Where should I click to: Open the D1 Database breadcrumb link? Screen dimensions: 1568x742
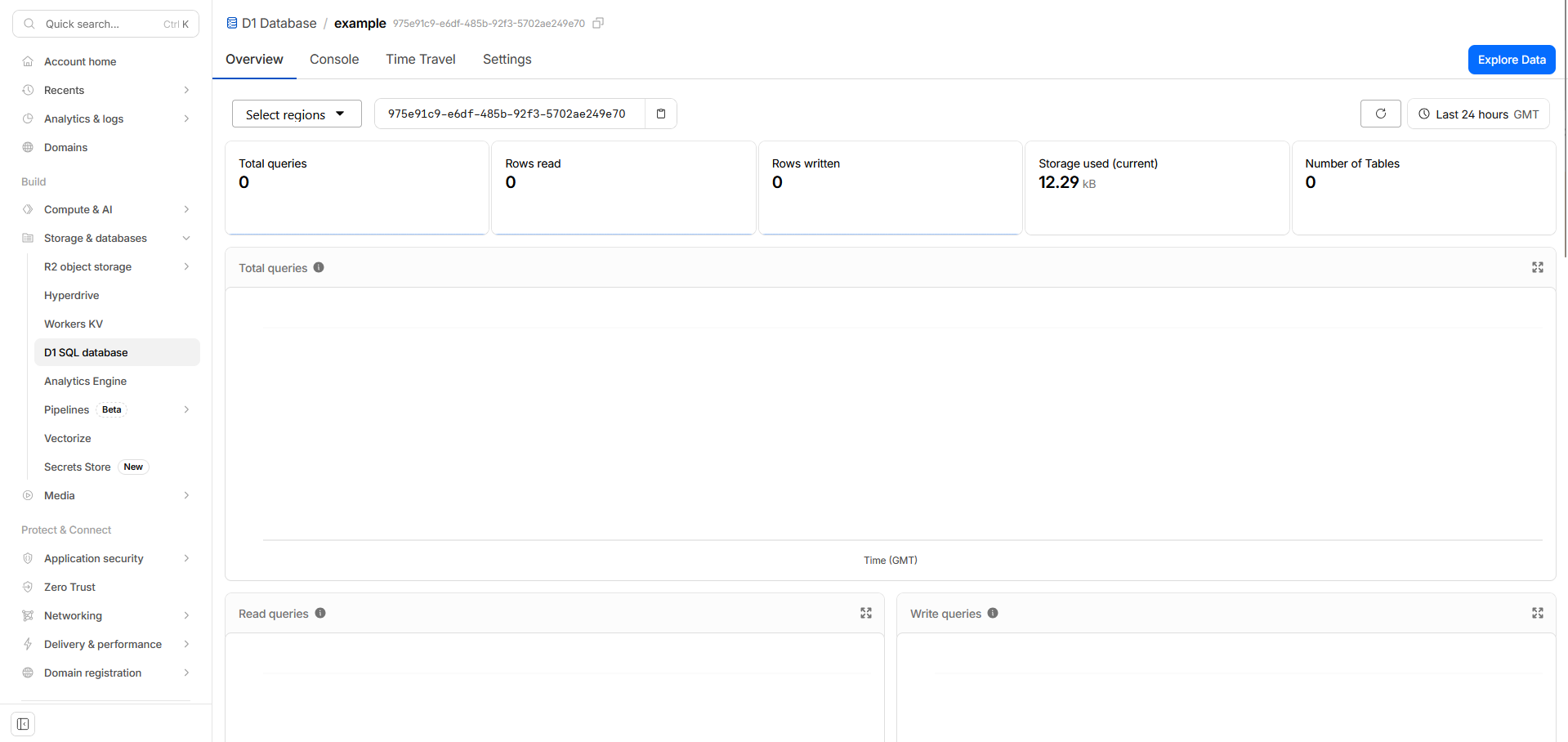(x=278, y=23)
